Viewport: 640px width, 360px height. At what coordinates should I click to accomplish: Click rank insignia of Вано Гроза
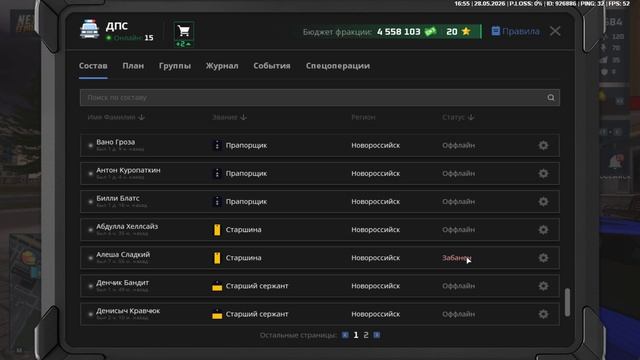pyautogui.click(x=217, y=145)
